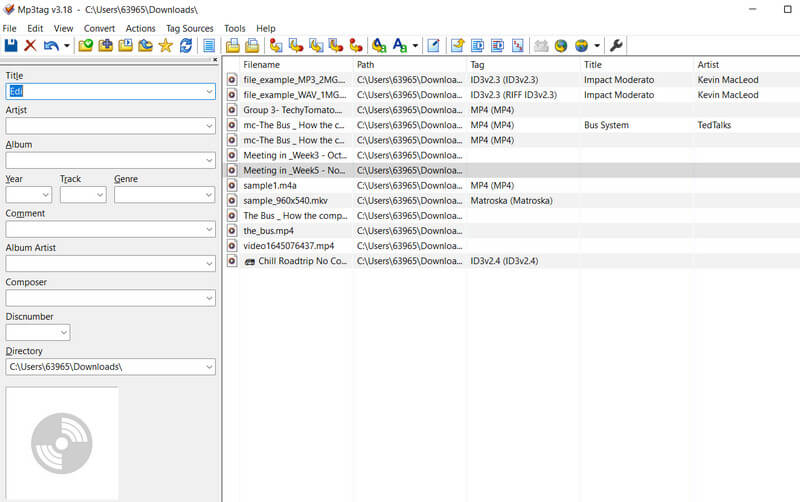Click the yellow star Favorites icon
The image size is (800, 502).
click(x=165, y=46)
